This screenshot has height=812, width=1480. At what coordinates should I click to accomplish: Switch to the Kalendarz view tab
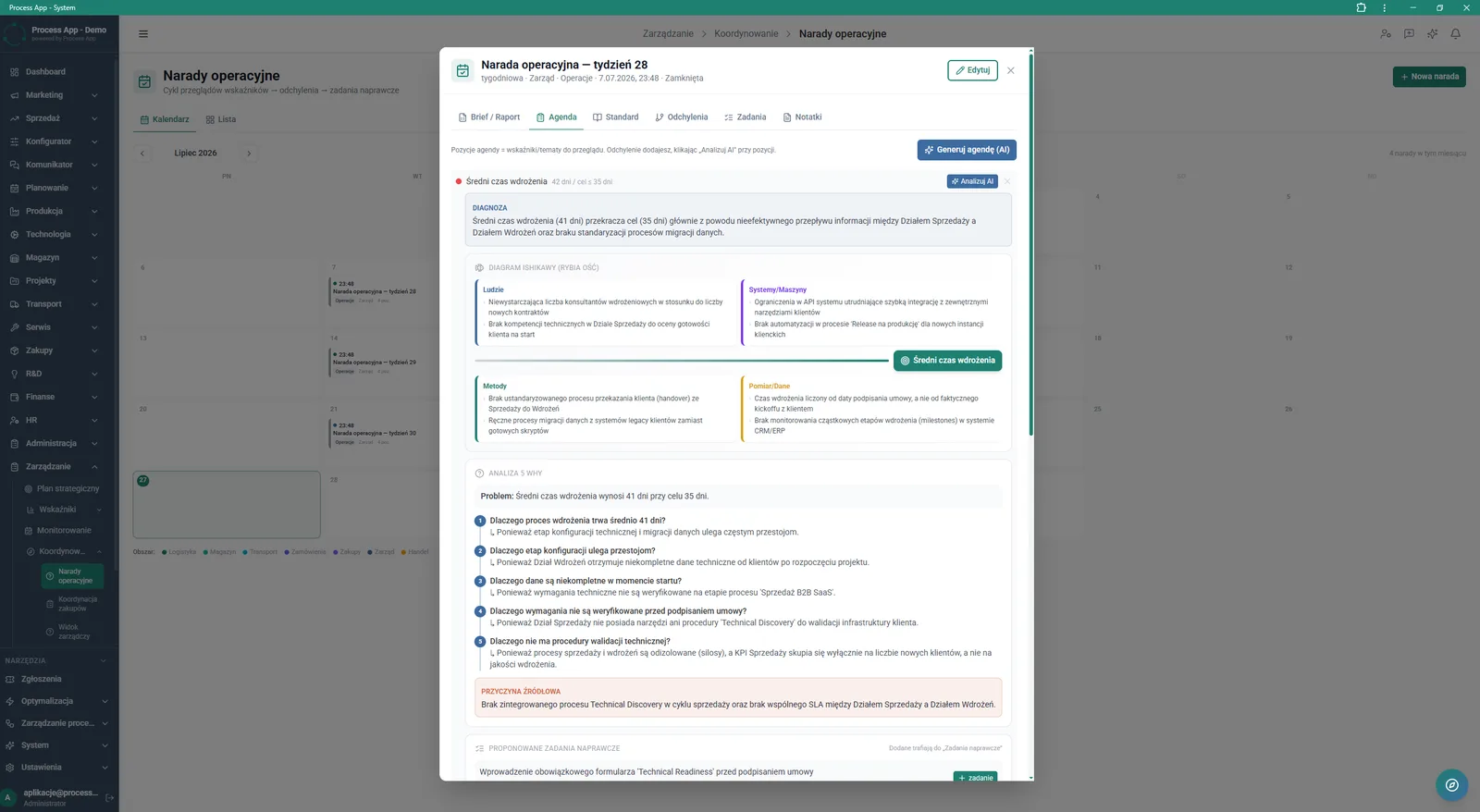165,119
